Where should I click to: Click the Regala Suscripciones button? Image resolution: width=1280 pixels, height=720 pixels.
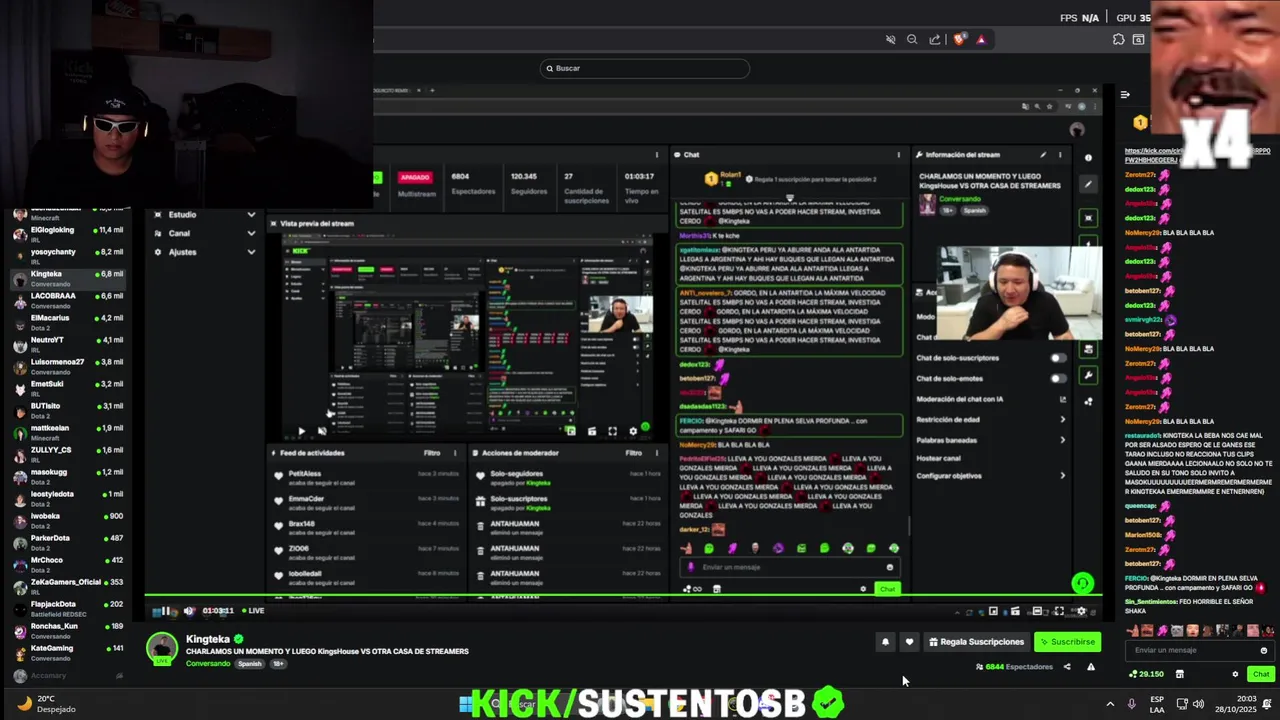pyautogui.click(x=976, y=642)
